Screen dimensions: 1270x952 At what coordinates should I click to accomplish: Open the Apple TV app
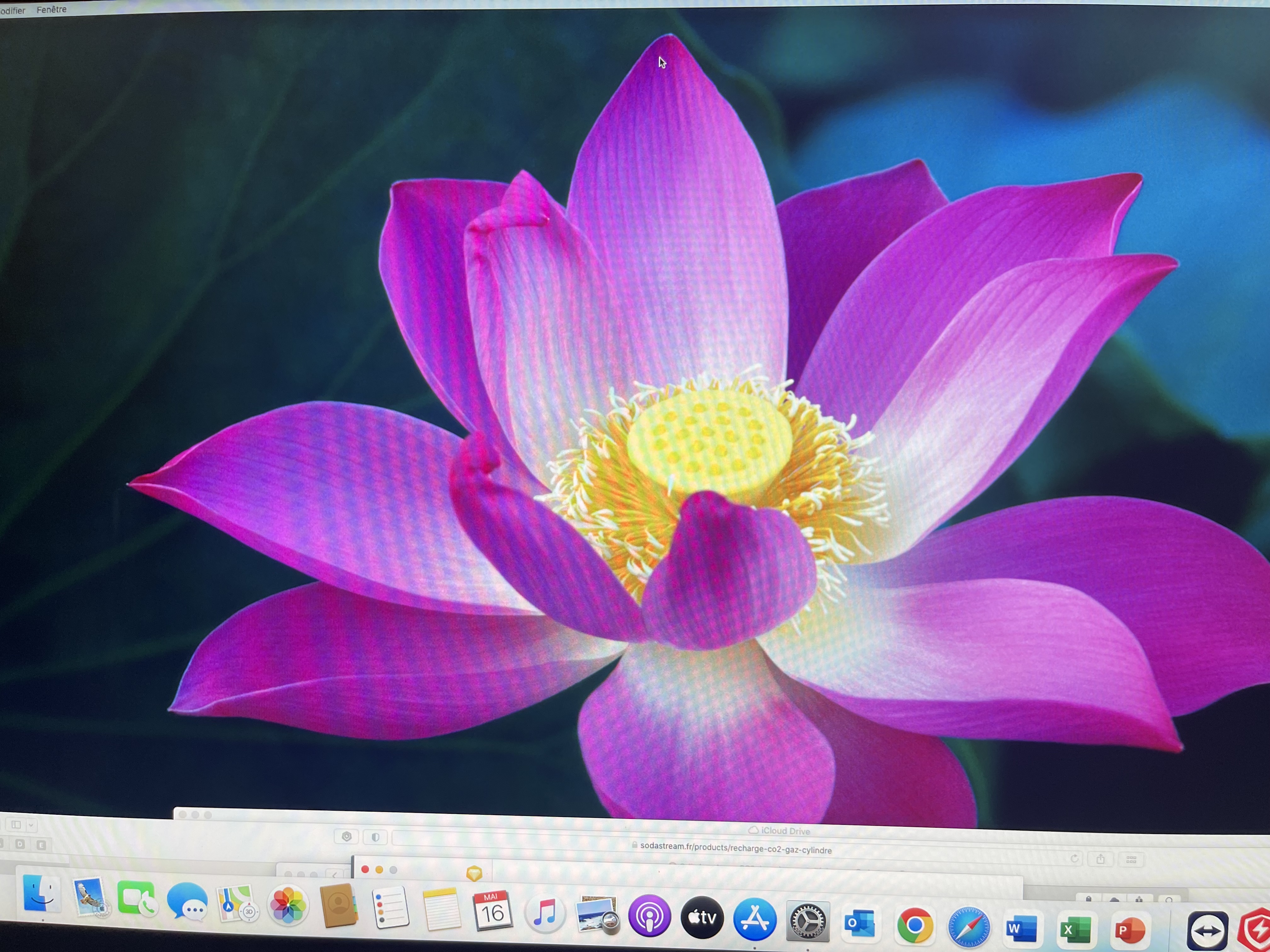701,918
